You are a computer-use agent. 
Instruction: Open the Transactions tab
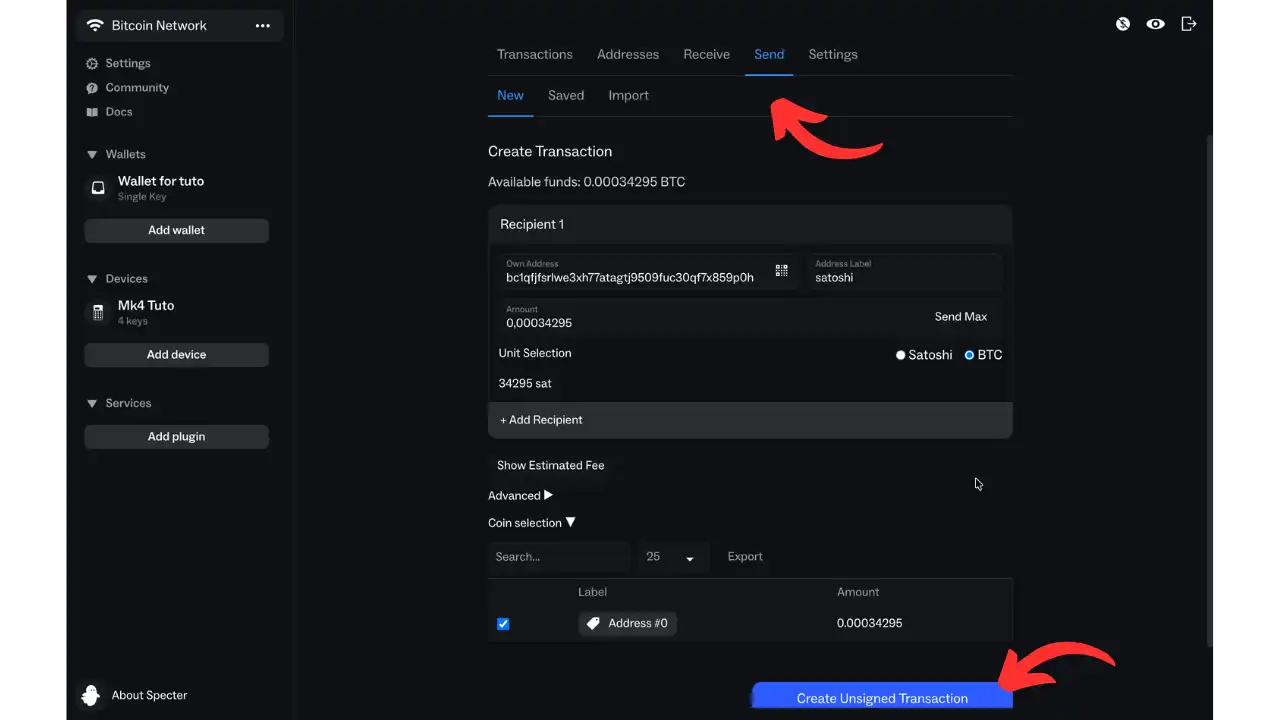coord(535,54)
